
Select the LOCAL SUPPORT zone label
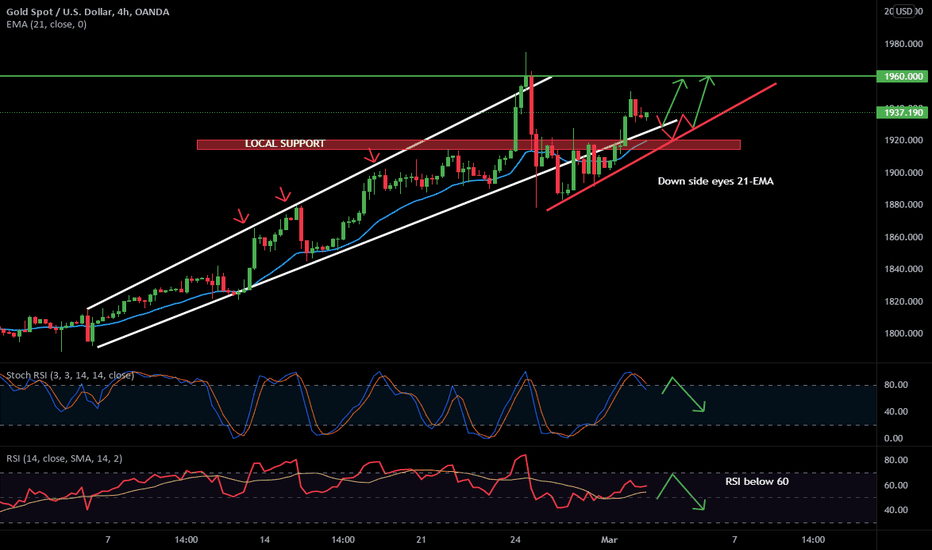click(x=285, y=144)
